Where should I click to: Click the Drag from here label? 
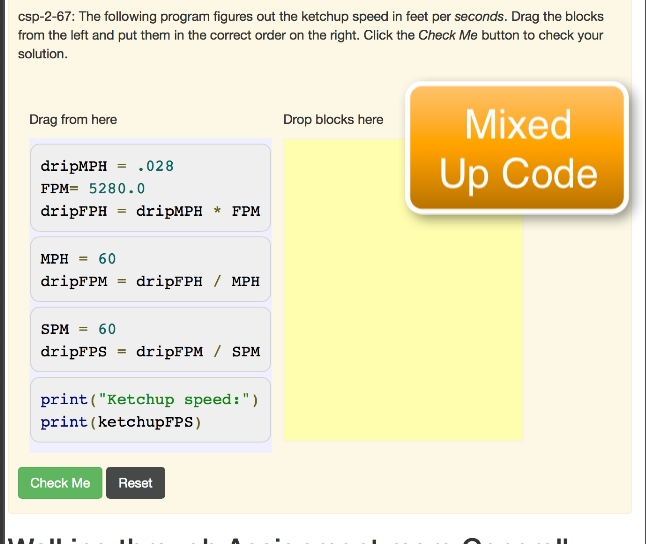[73, 119]
